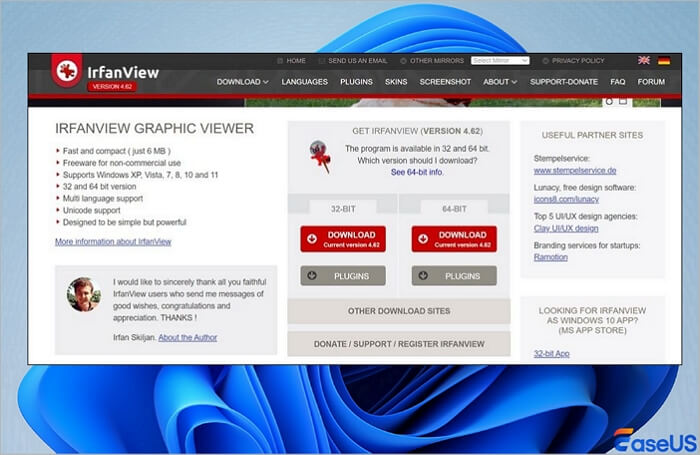Image resolution: width=700 pixels, height=455 pixels.
Task: Click the Version 4.62 red badge
Action: pyautogui.click(x=112, y=87)
